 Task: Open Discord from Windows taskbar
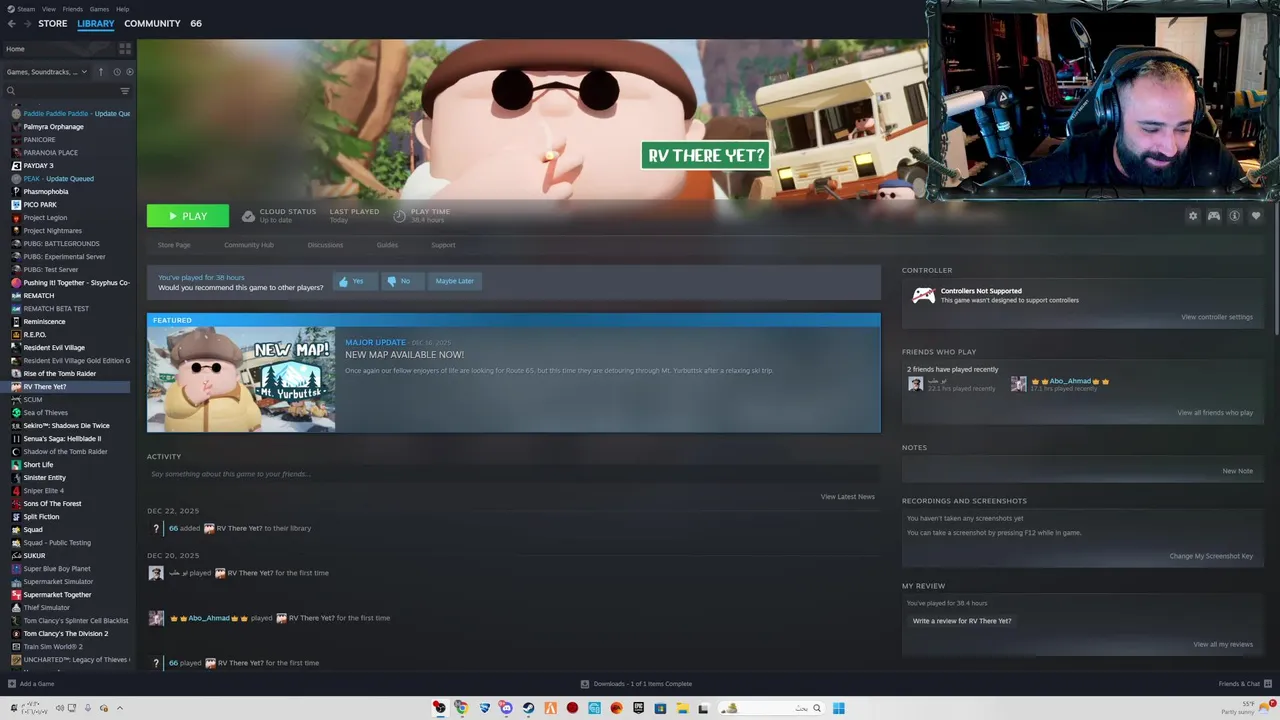pyautogui.click(x=506, y=708)
